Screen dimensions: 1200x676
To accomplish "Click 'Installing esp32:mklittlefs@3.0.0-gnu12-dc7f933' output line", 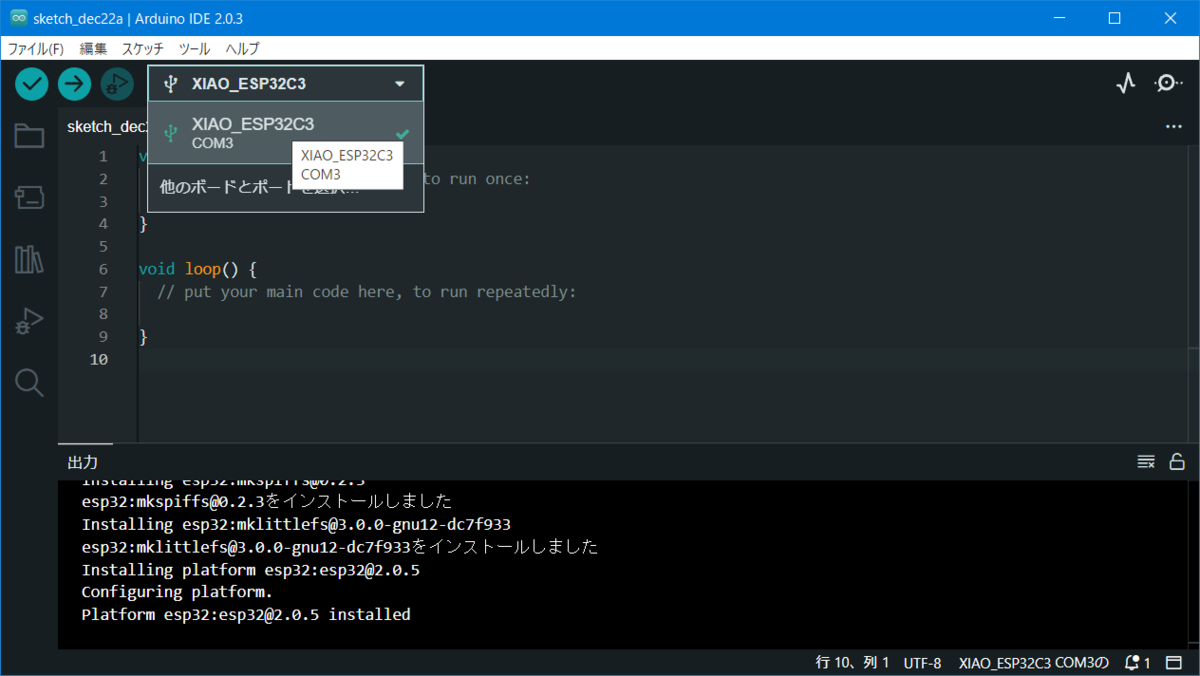I will click(296, 524).
